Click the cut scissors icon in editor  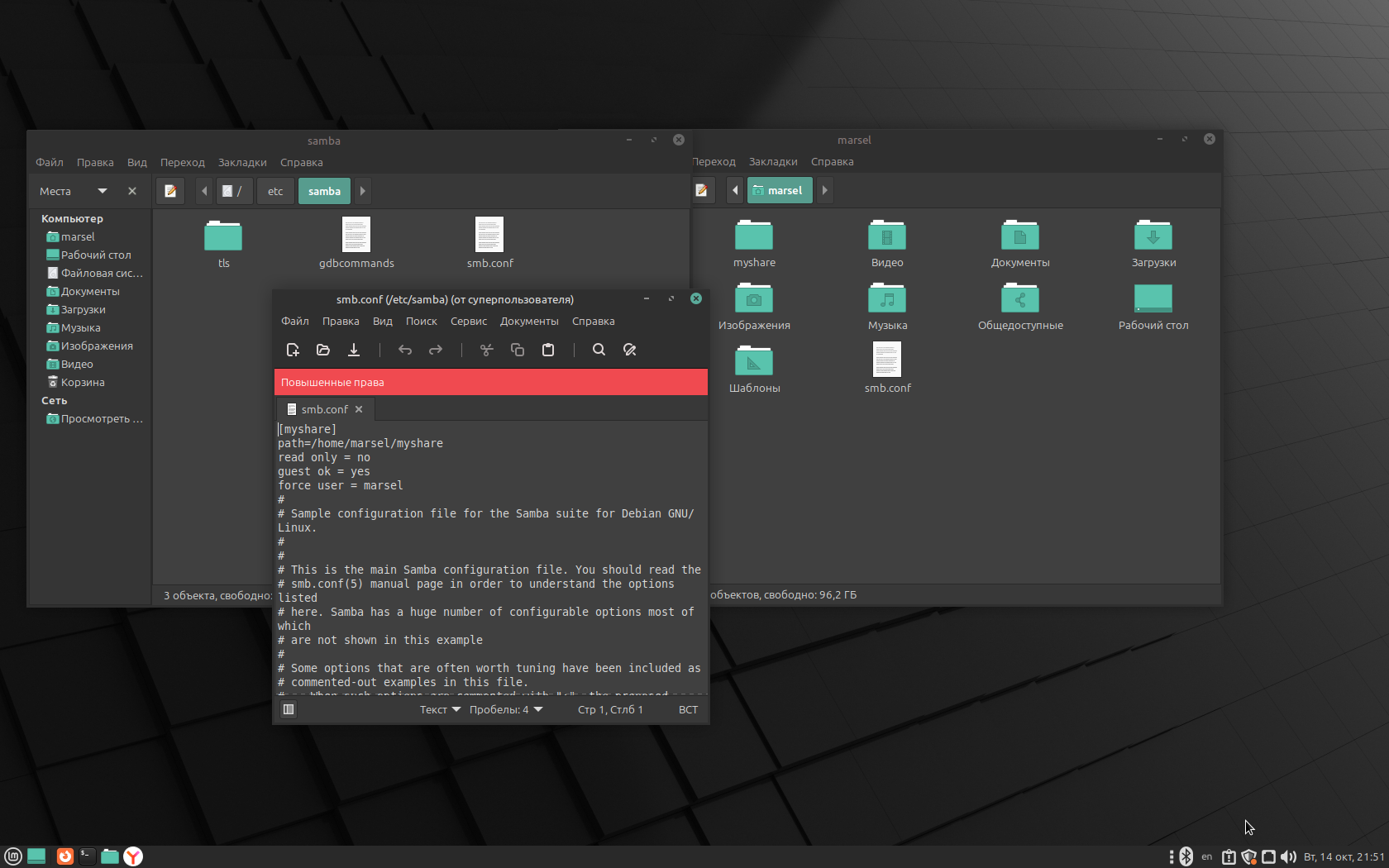click(487, 350)
